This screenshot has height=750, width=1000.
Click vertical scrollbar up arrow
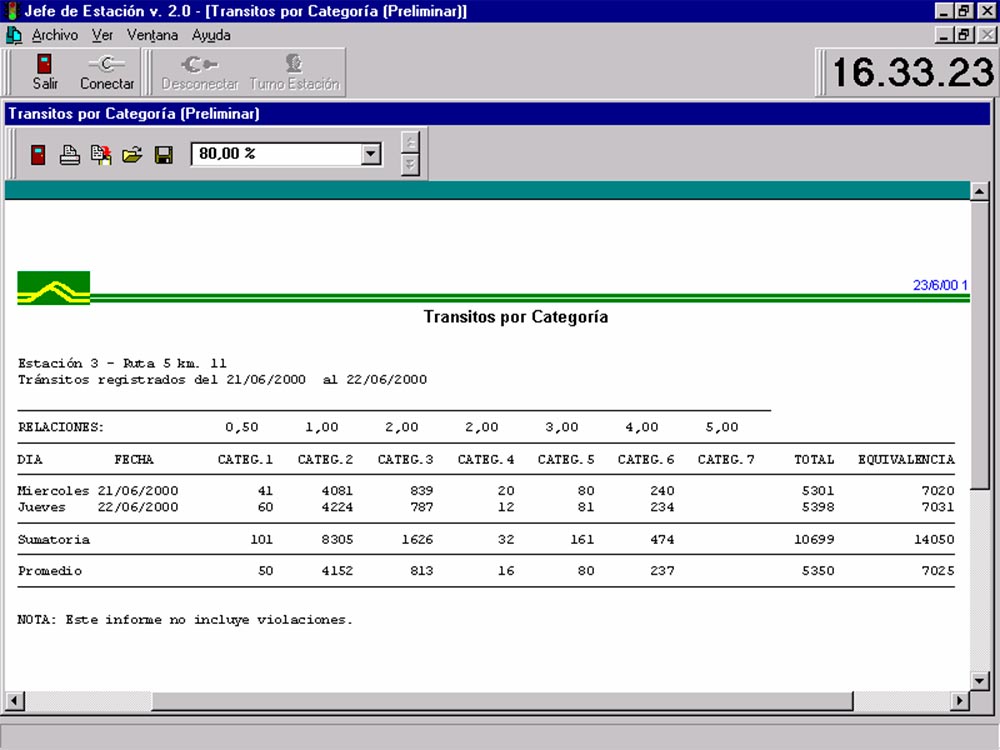coord(980,191)
